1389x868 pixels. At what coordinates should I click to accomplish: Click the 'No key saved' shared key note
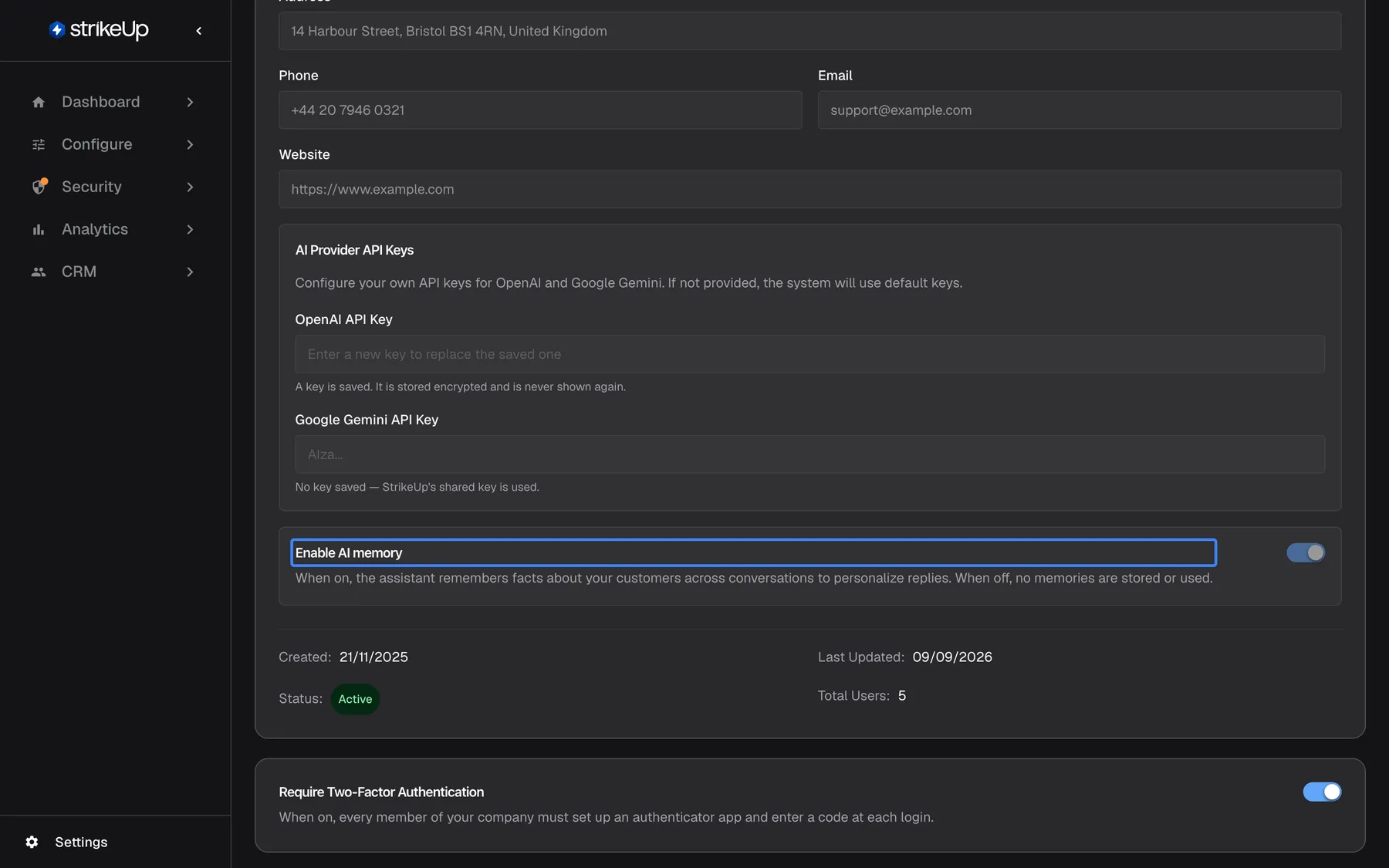point(417,487)
